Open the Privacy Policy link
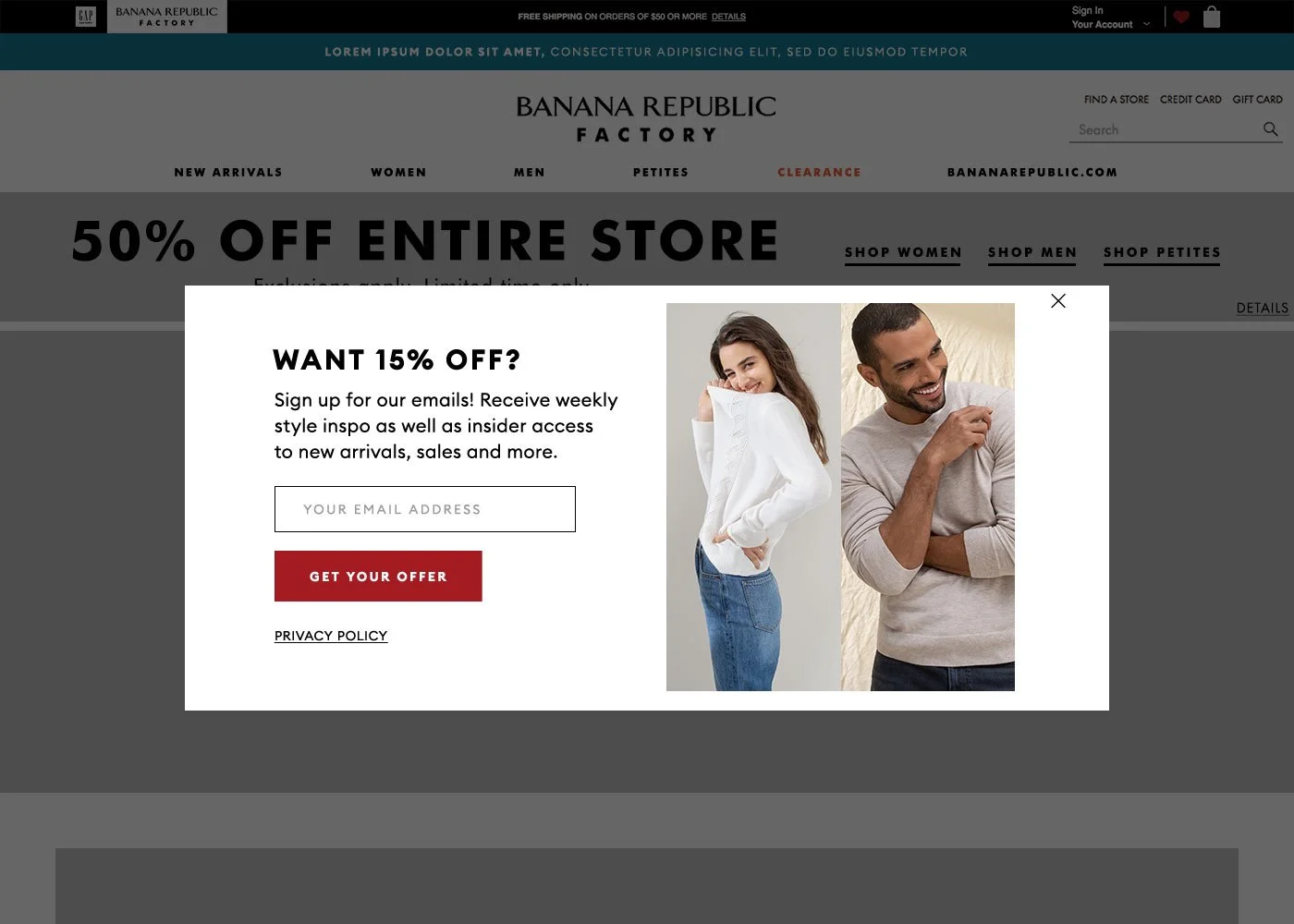1294x924 pixels. [331, 636]
